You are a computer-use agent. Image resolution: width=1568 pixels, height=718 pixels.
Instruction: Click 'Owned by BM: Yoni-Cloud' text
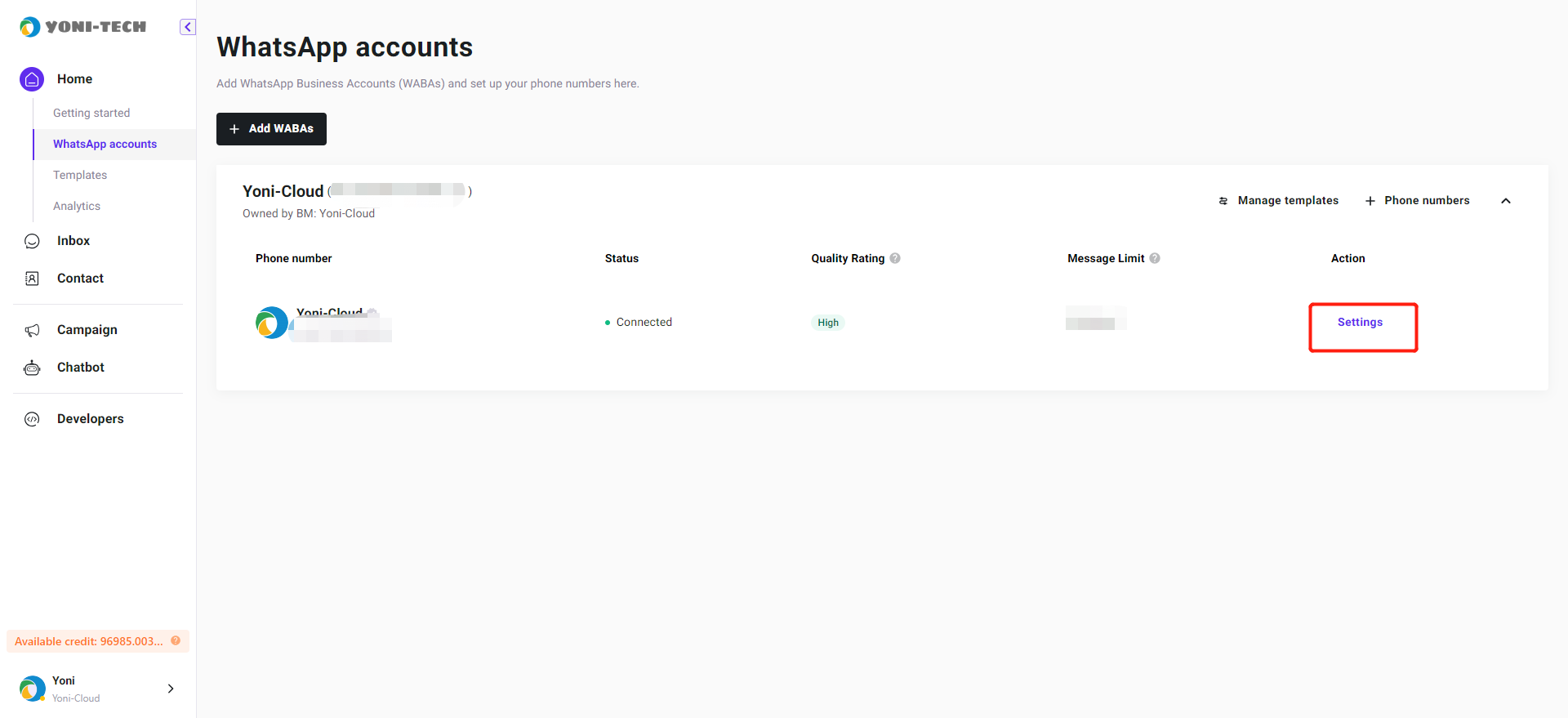(309, 214)
